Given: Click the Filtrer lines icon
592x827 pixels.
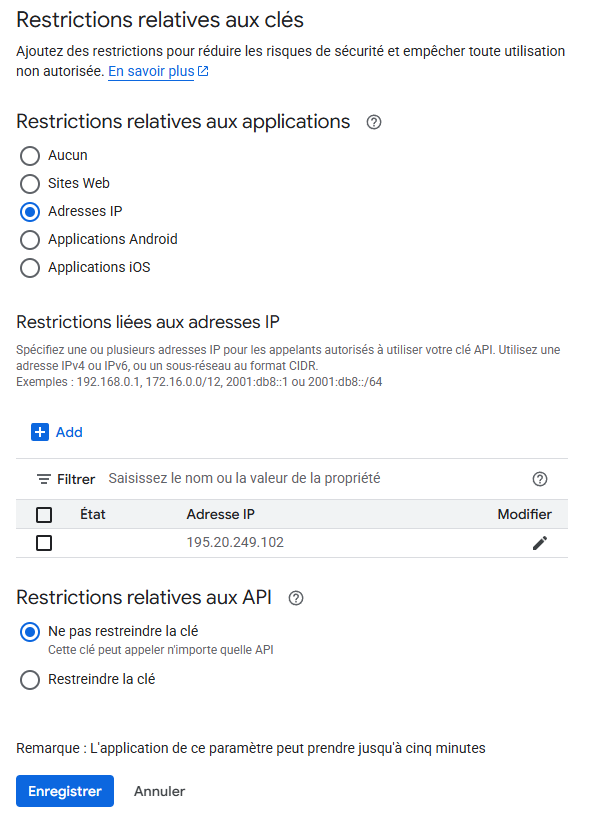Looking at the screenshot, I should 43,479.
